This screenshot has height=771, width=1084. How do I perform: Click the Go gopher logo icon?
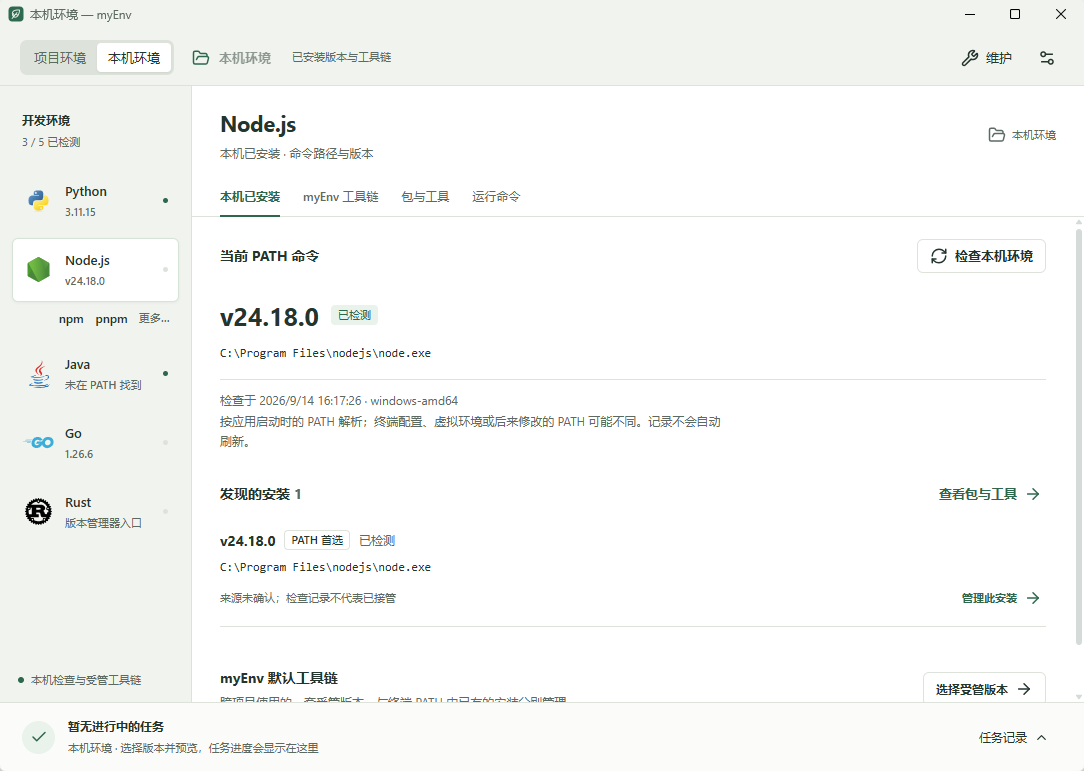(39, 443)
